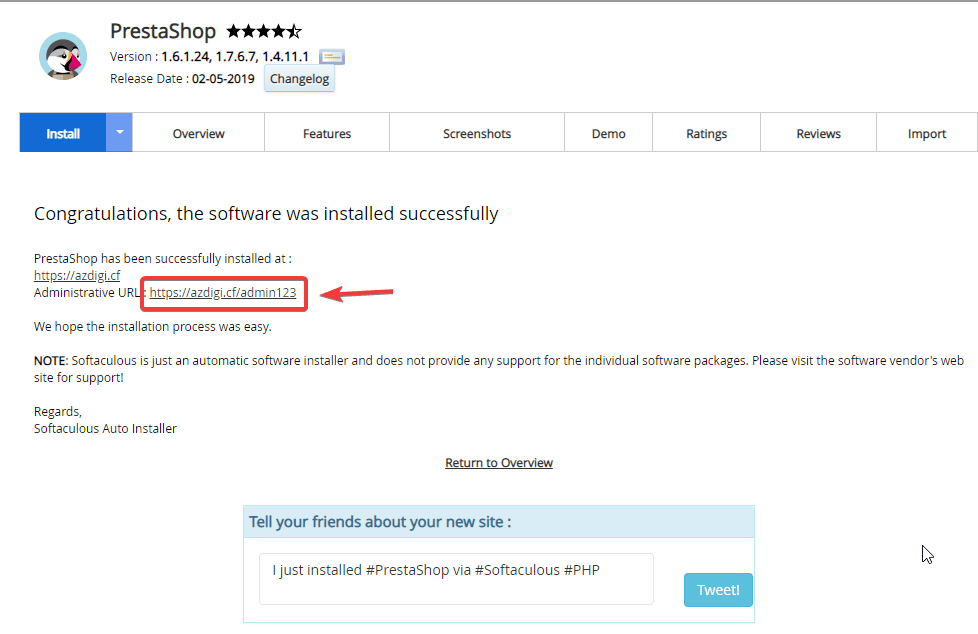View the Screenshots tab
Viewport: 978px width, 634px height.
tap(477, 133)
